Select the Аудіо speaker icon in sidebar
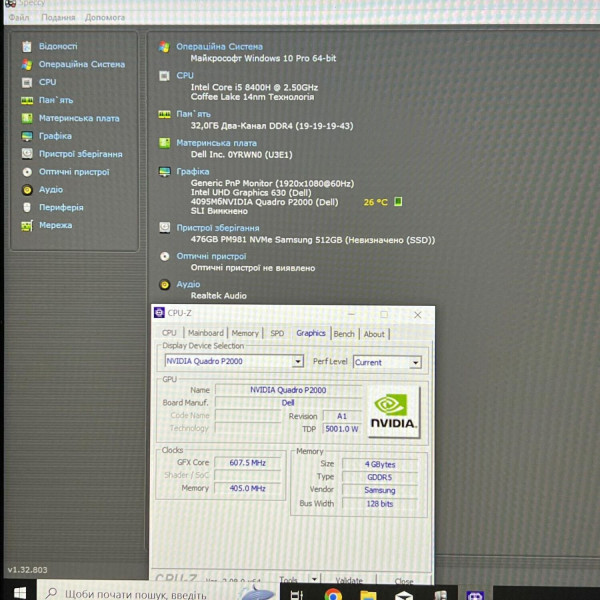600x600 pixels. click(27, 189)
